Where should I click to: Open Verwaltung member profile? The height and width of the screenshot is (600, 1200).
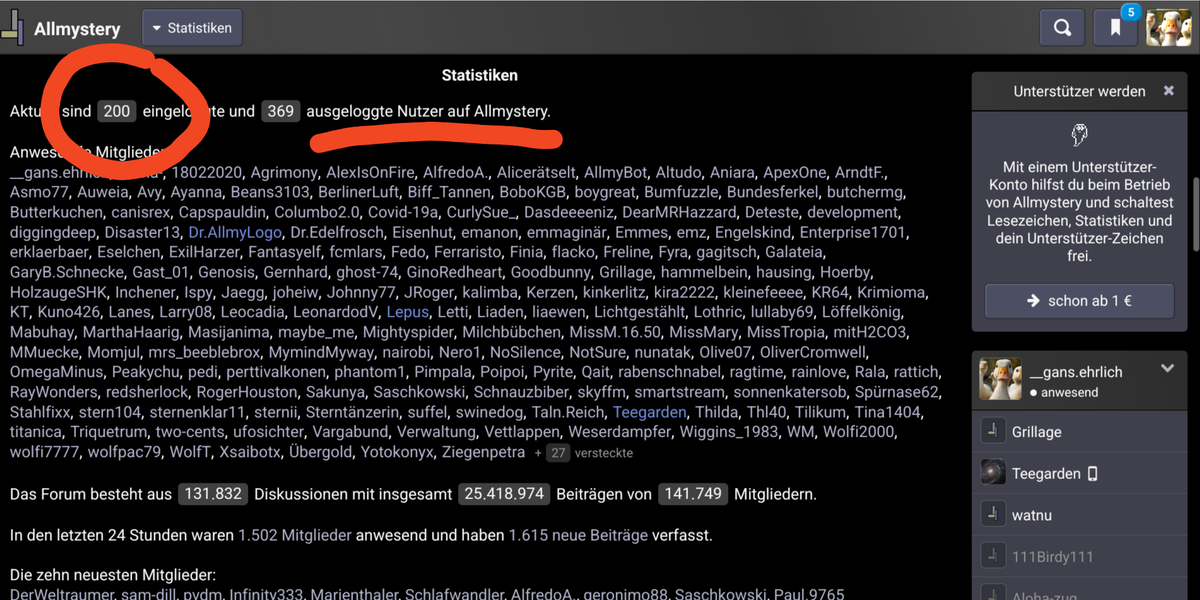[x=434, y=432]
